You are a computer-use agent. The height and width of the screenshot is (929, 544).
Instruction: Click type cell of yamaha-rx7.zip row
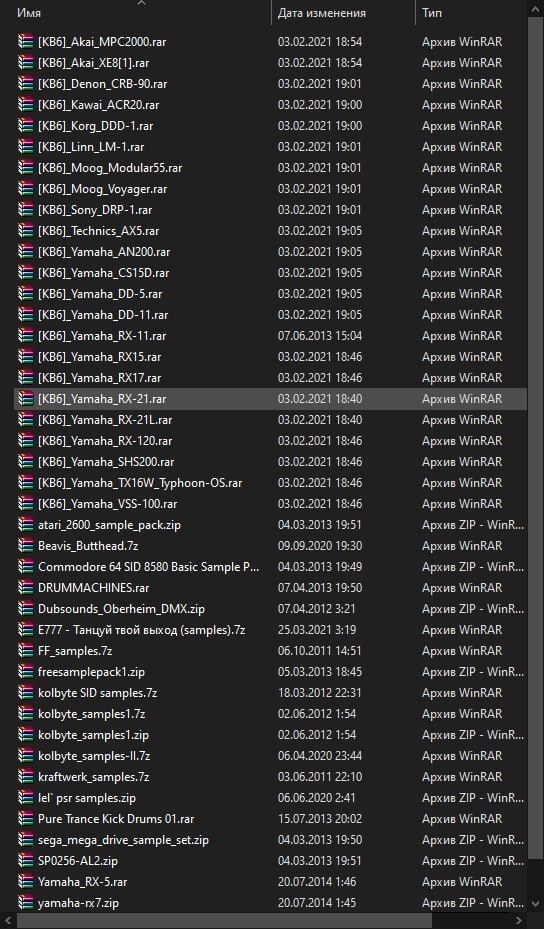coord(473,903)
